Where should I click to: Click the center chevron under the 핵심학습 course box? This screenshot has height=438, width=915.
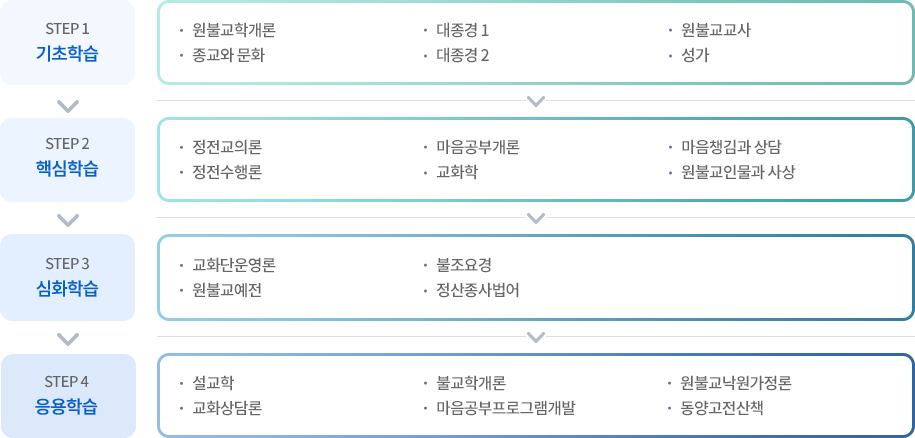click(x=536, y=218)
